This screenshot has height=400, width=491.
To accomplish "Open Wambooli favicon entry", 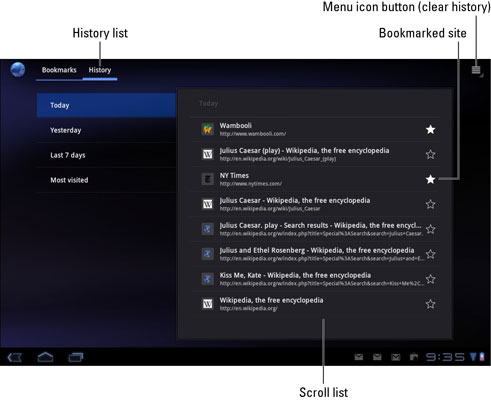I will (x=208, y=129).
